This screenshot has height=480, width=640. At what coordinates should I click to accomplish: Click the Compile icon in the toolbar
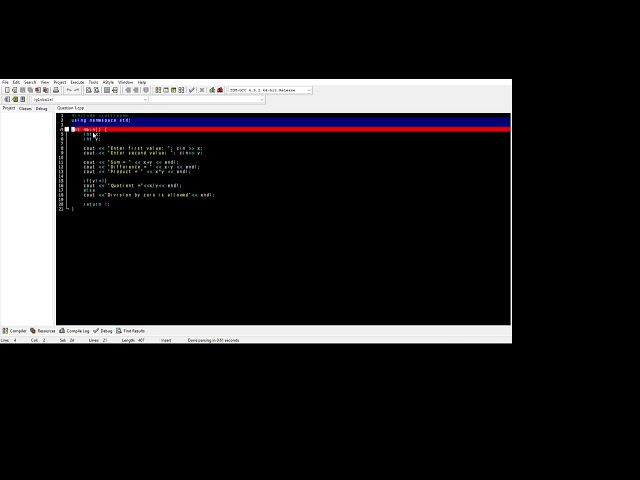(x=158, y=90)
